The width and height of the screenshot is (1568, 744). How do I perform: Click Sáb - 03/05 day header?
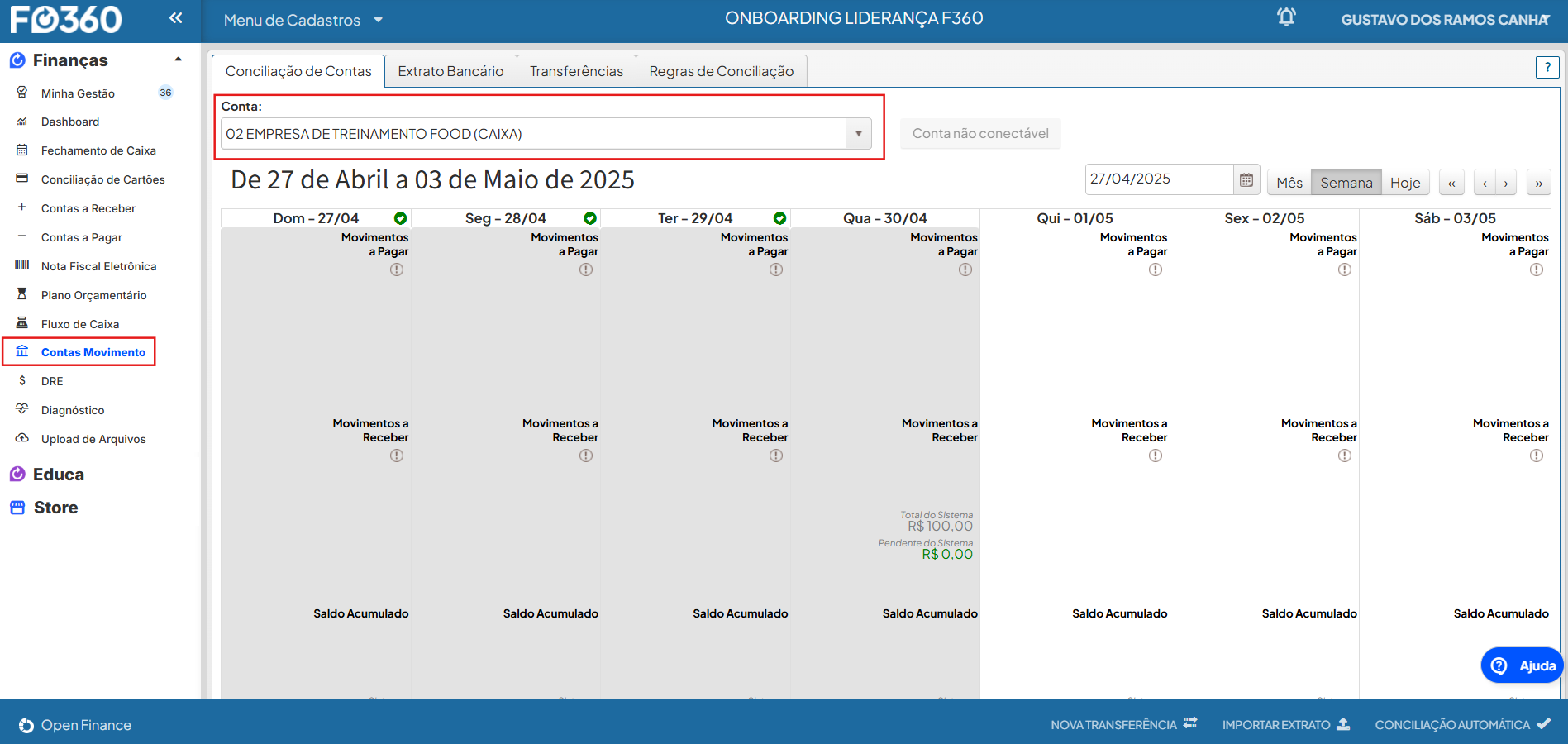click(x=1455, y=218)
